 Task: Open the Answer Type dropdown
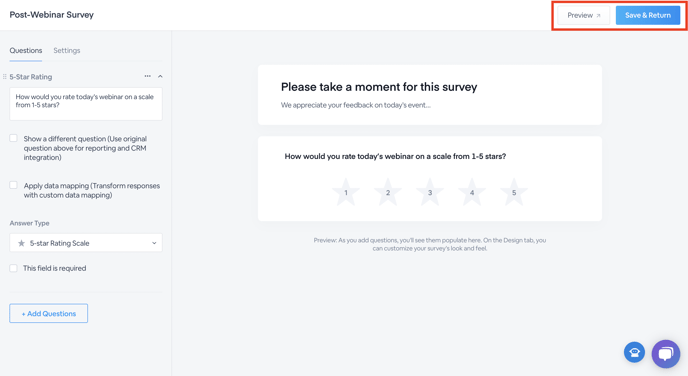point(86,243)
